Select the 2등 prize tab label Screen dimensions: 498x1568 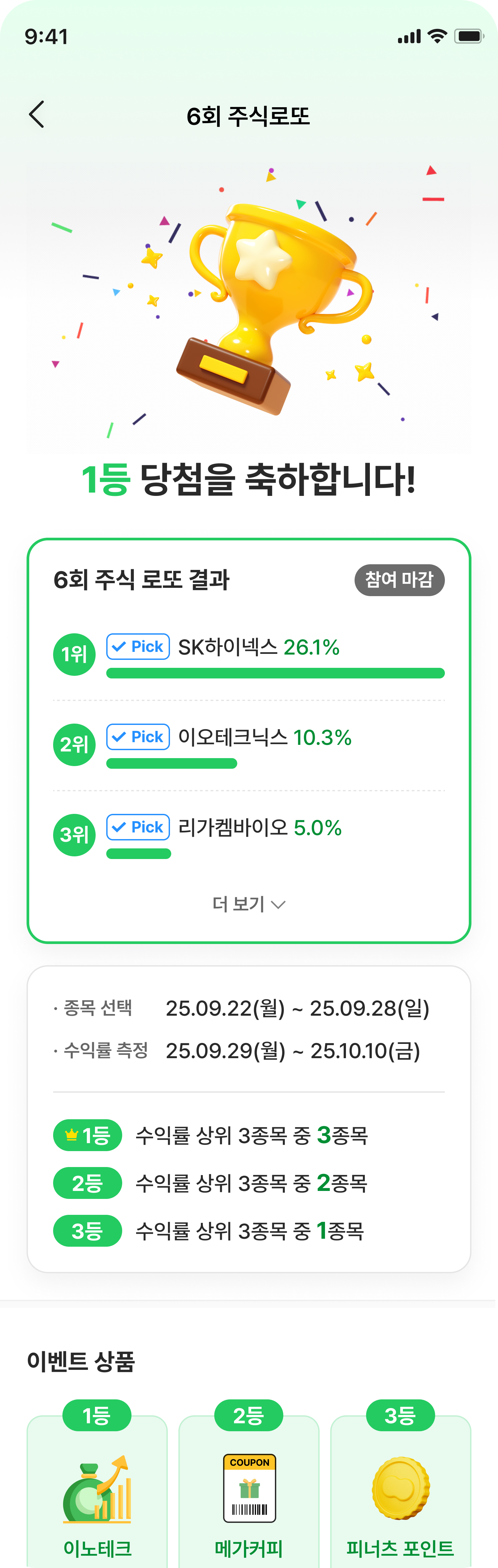(x=248, y=1416)
